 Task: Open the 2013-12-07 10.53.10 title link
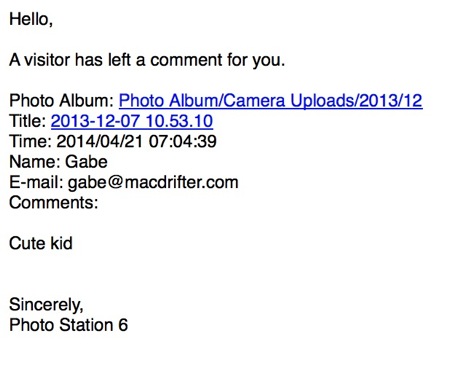coord(132,121)
